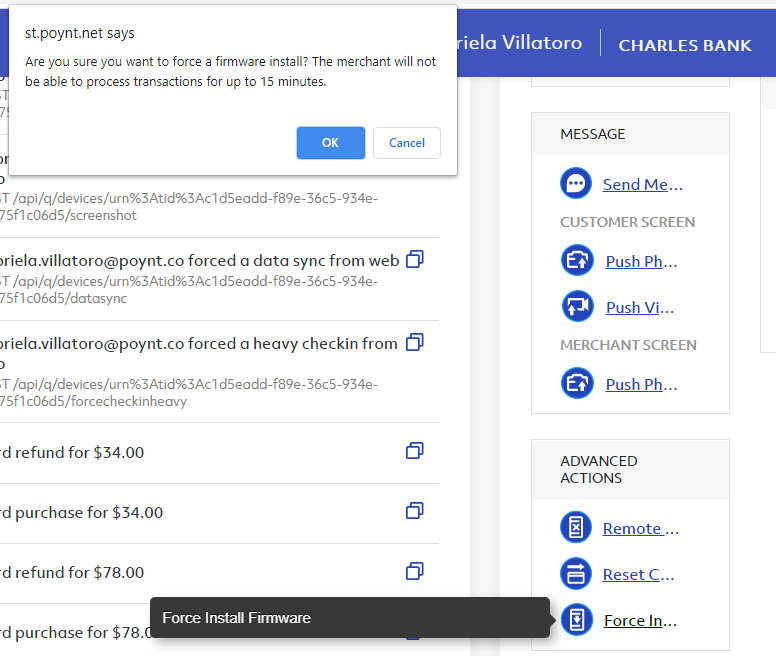Screen dimensions: 776x656
Task: Select the CHARLES BANK header text
Action: 685,46
